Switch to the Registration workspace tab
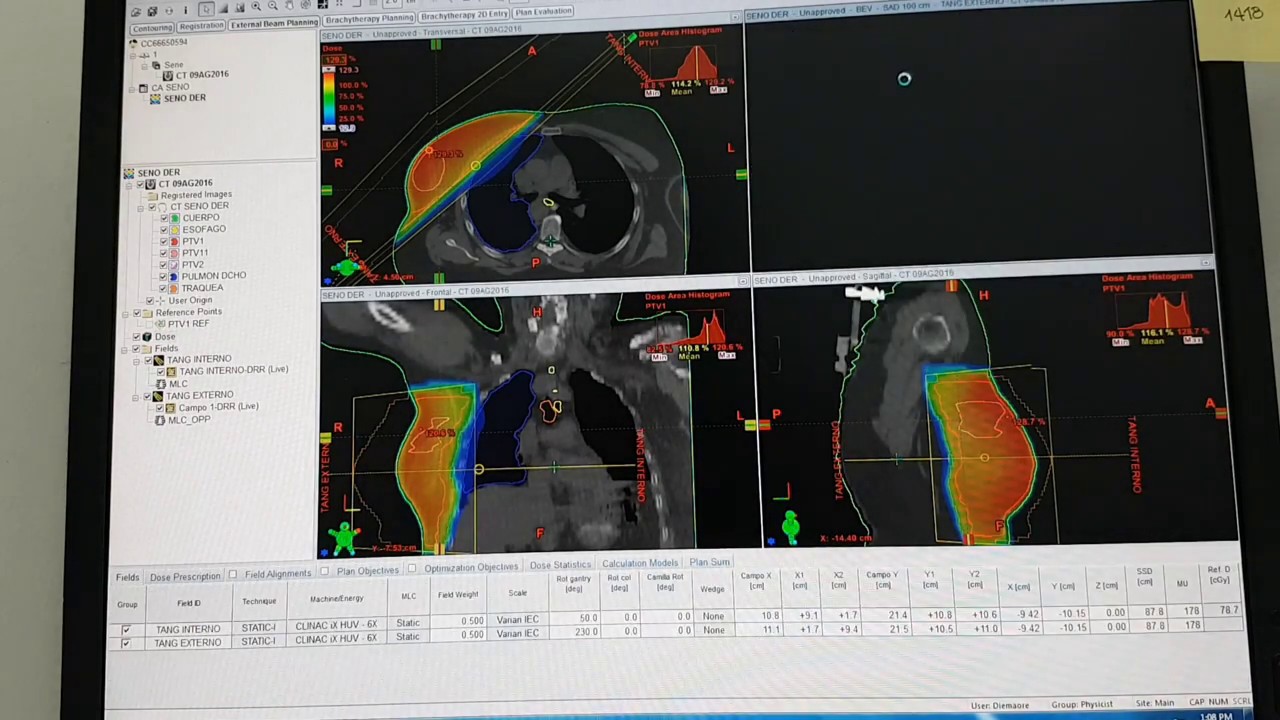The width and height of the screenshot is (1280, 720). (x=201, y=27)
